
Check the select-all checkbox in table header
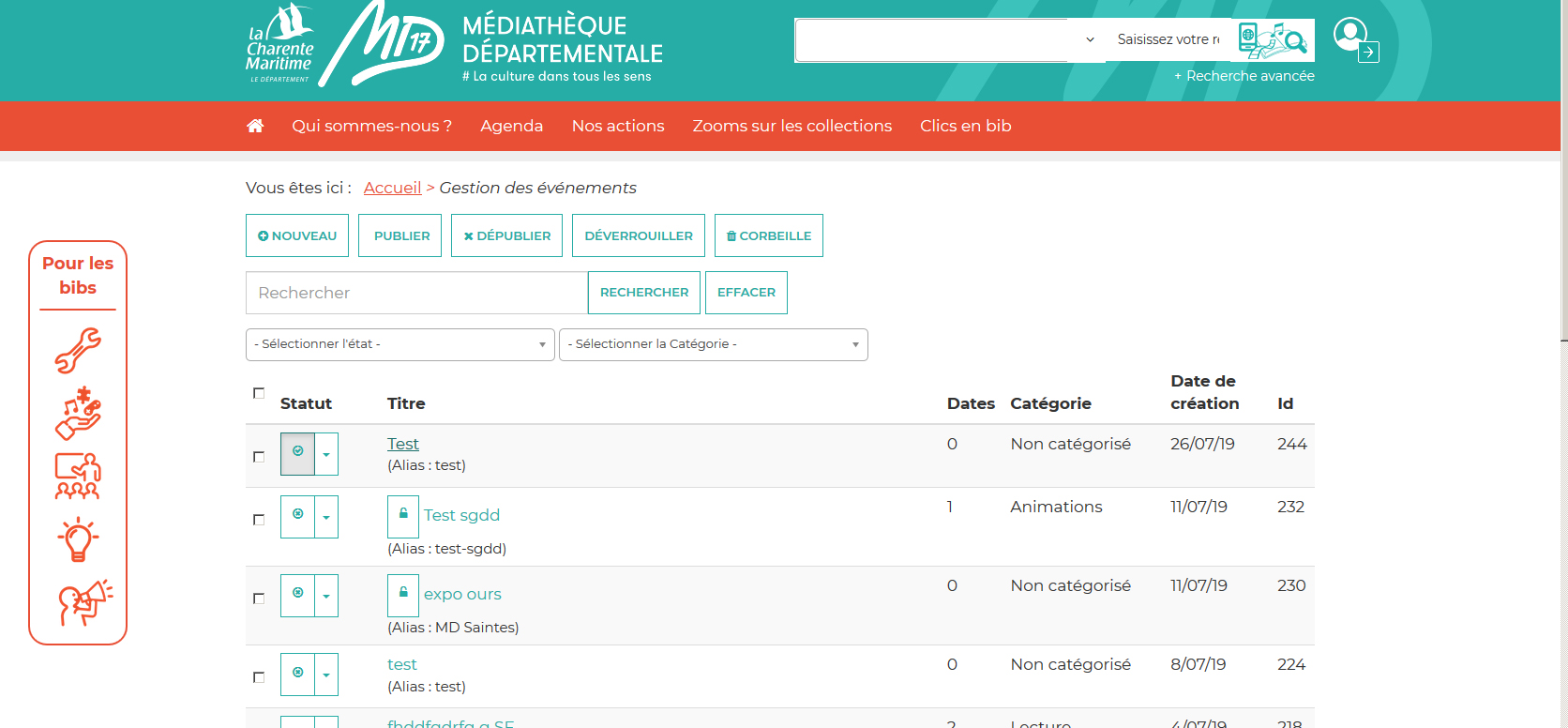pos(259,393)
